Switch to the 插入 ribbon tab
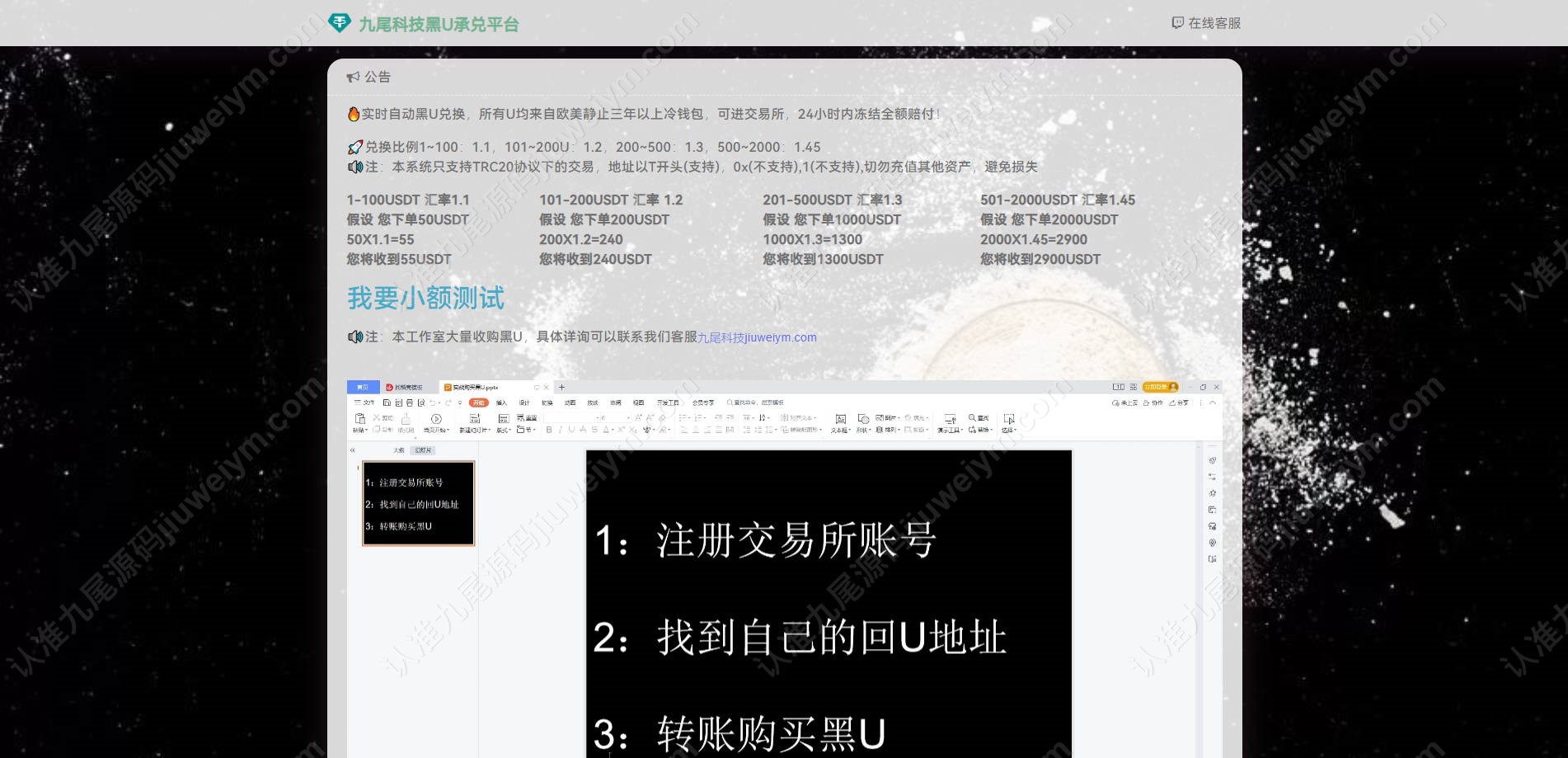The width and height of the screenshot is (1568, 758). pyautogui.click(x=501, y=403)
